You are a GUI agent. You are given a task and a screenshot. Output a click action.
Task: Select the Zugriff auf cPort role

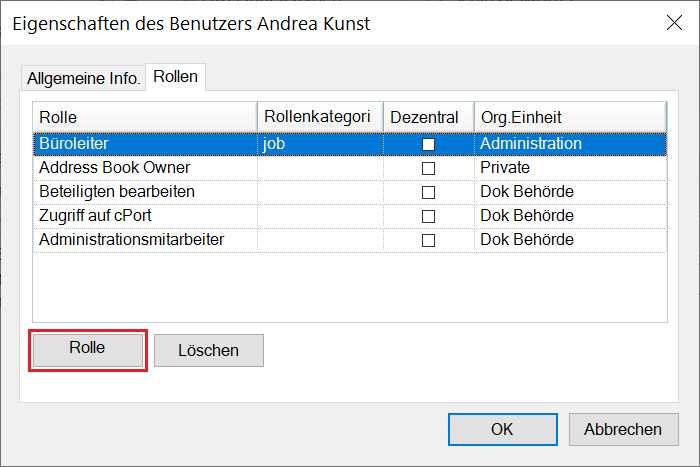(97, 216)
